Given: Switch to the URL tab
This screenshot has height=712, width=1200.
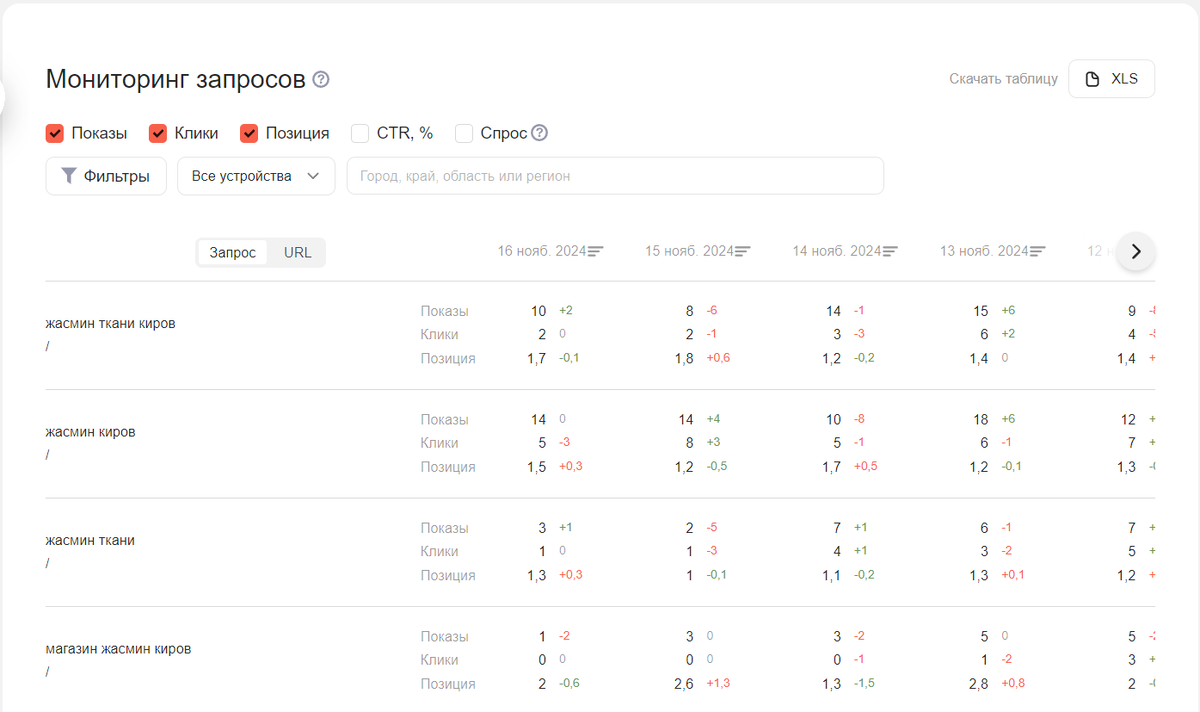Looking at the screenshot, I should click(297, 252).
